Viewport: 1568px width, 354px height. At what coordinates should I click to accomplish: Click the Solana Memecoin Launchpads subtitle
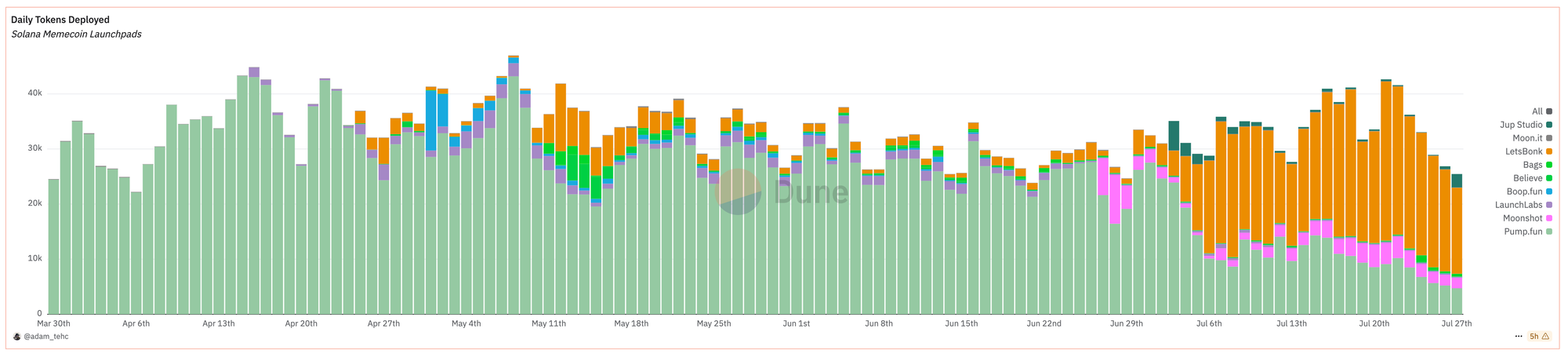[x=76, y=35]
